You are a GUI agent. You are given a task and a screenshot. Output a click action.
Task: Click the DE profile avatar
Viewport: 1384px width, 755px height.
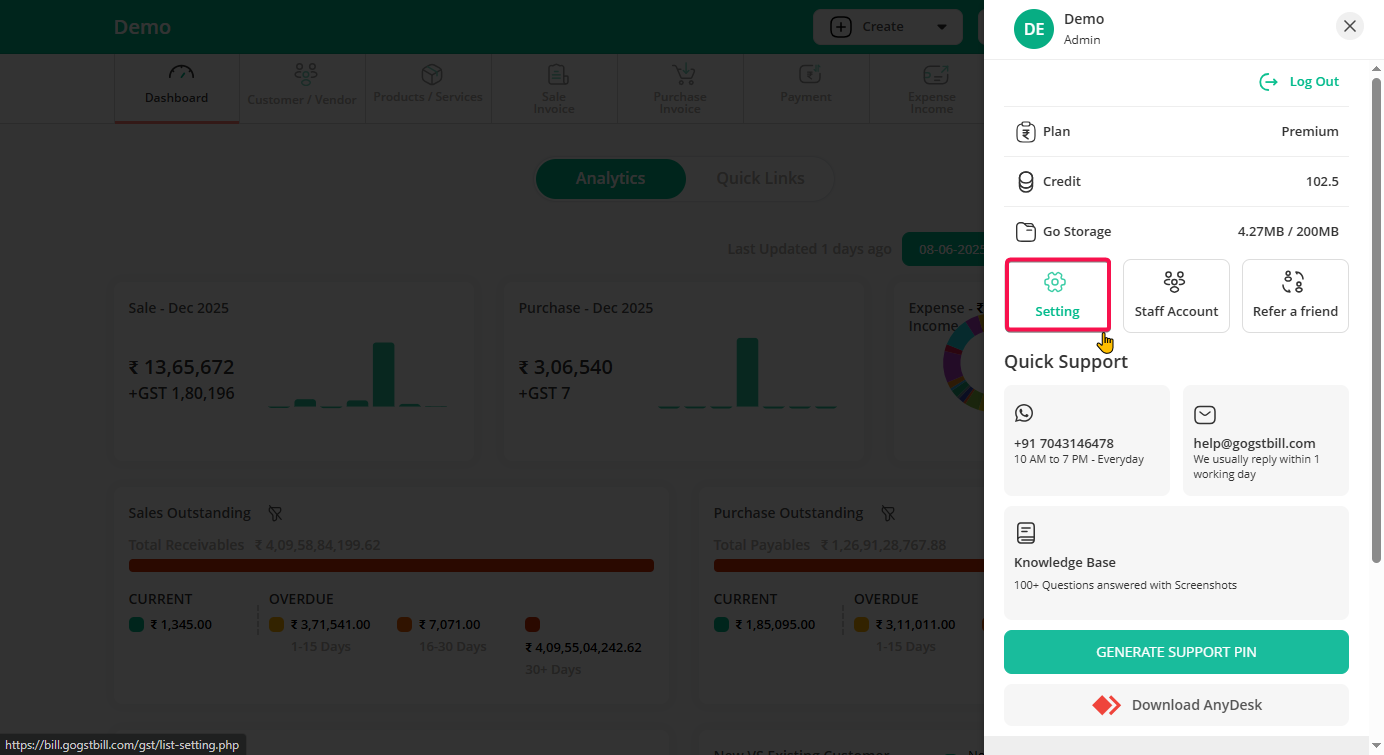coord(1034,29)
